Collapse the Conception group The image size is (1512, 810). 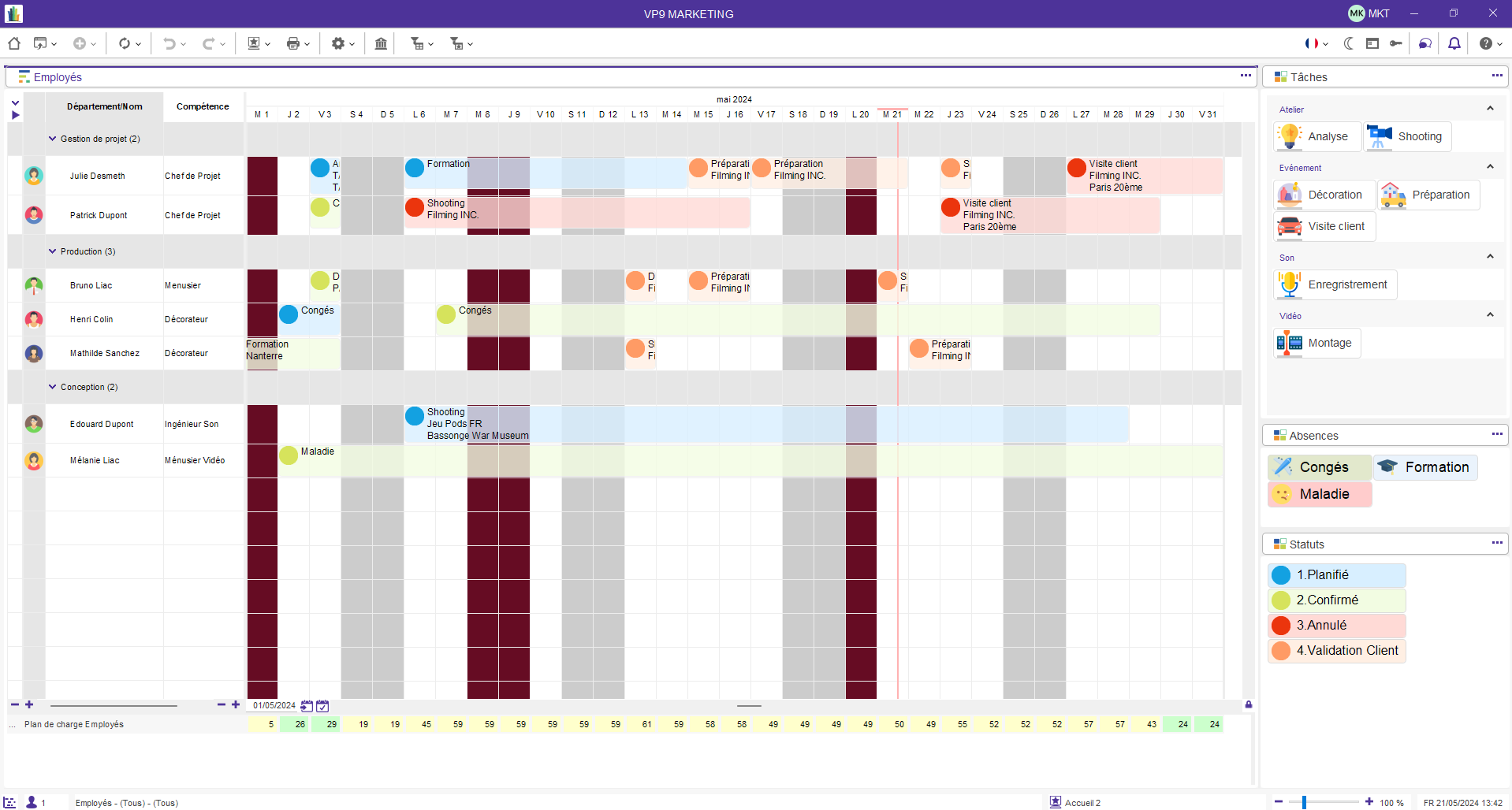(x=53, y=387)
